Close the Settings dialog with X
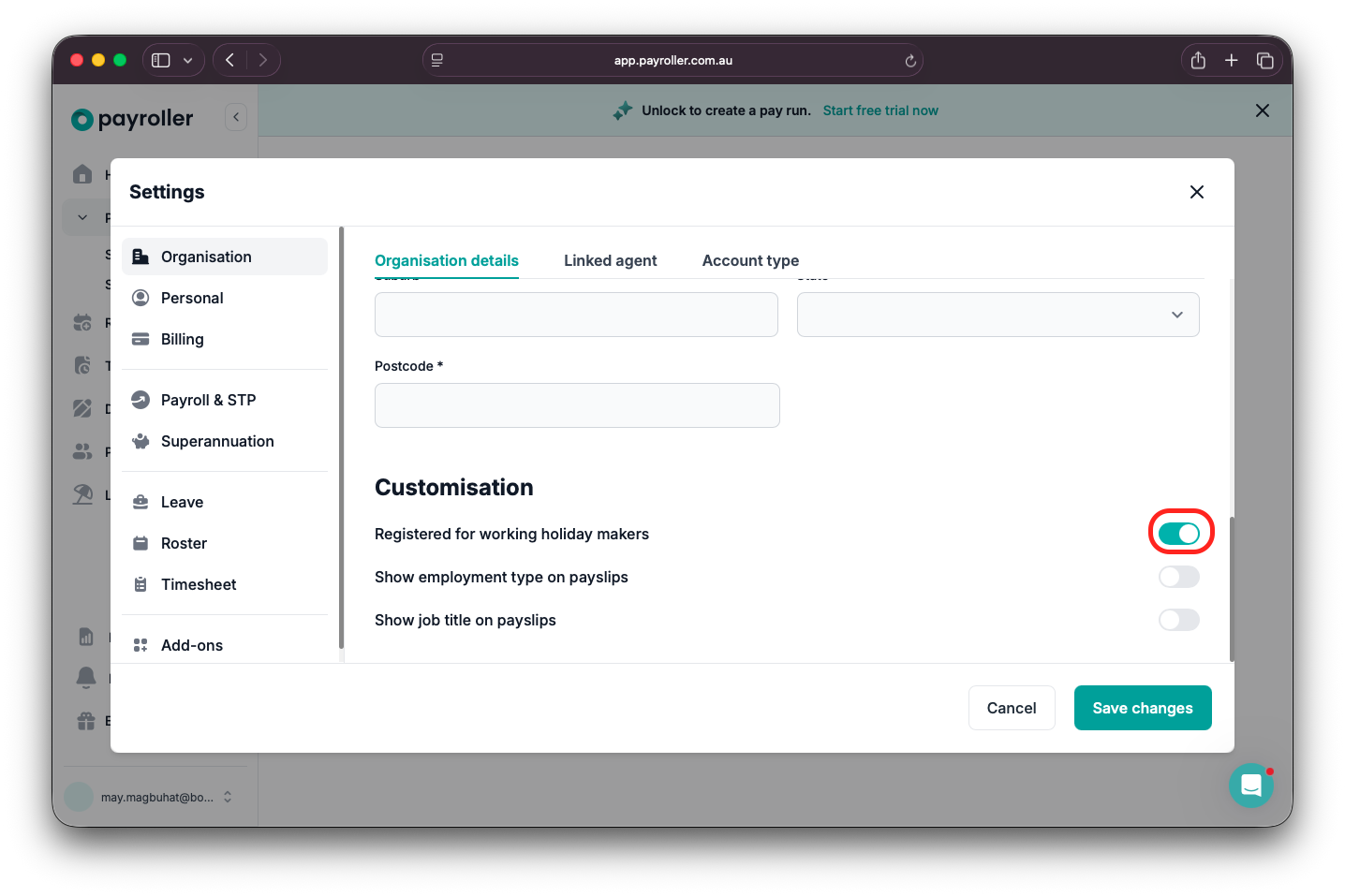Screen dimensions: 1345x896 (x=1197, y=192)
